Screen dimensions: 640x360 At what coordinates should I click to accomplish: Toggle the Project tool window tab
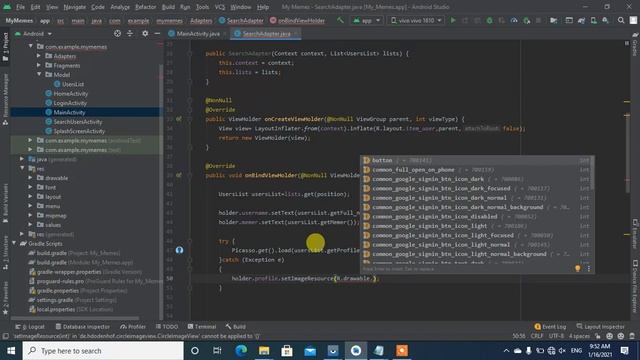5,47
